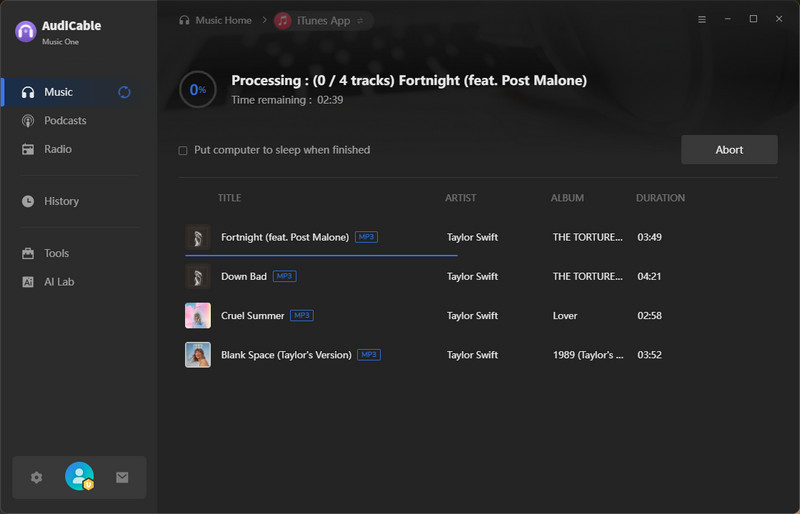The image size is (800, 514).
Task: Click duration 04:21 of Down Bad
Action: coord(649,277)
